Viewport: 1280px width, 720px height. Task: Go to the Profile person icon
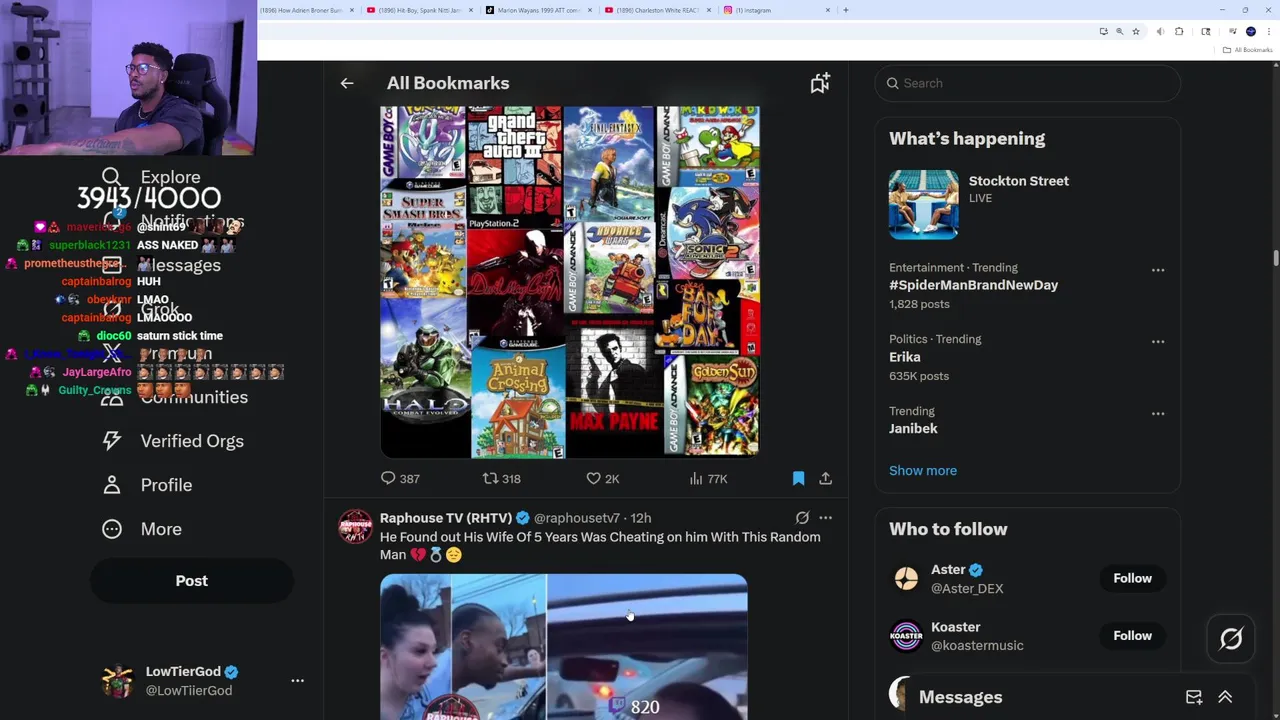point(111,485)
